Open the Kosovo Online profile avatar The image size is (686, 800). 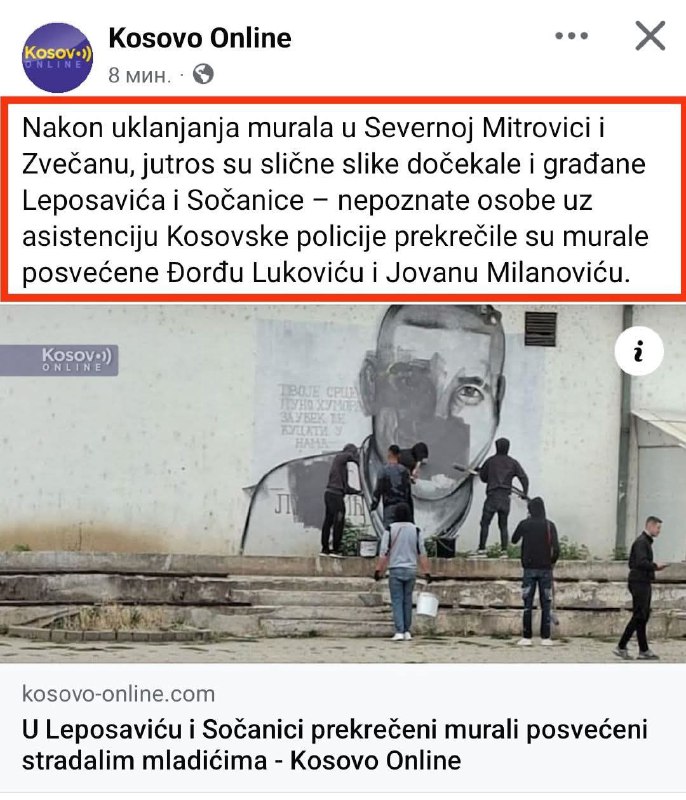click(x=57, y=57)
